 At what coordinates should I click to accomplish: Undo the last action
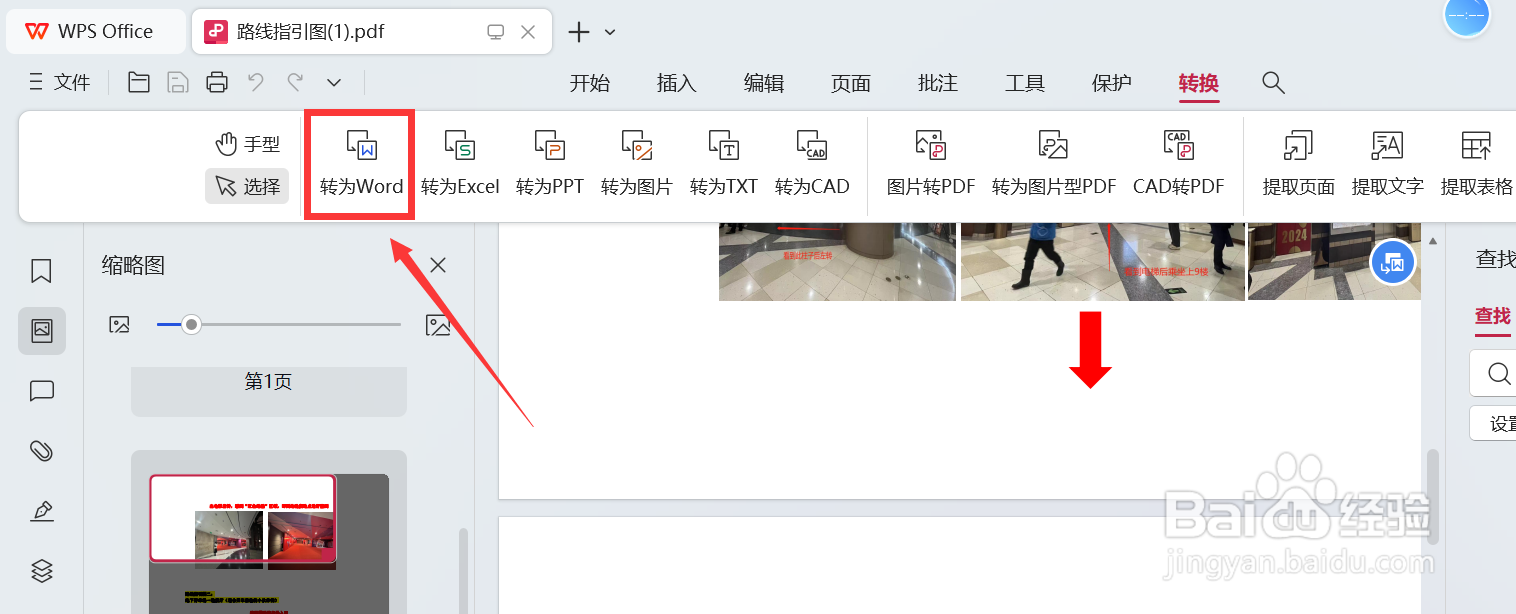coord(256,82)
